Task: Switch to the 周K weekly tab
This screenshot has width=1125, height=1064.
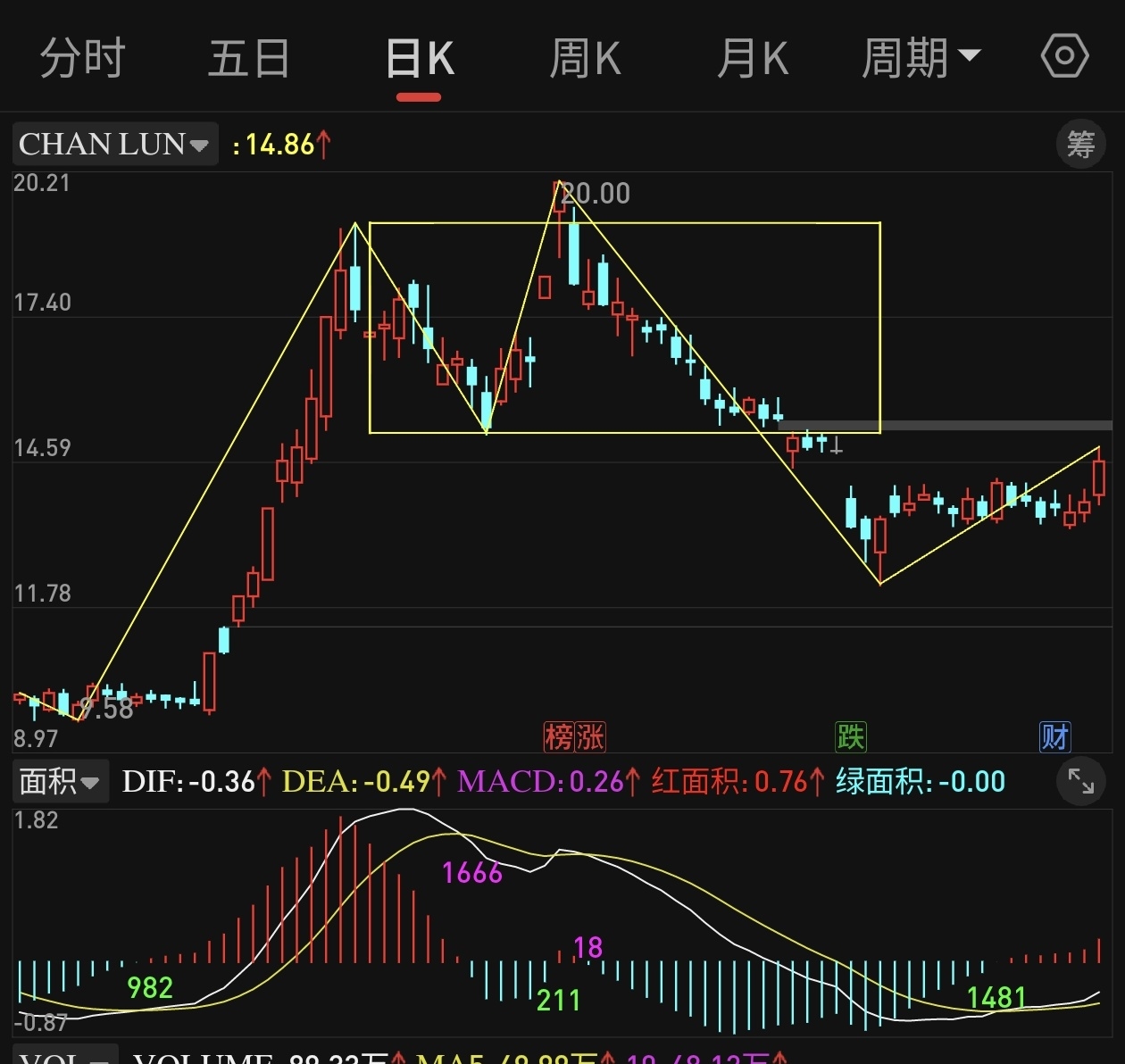Action: pos(585,59)
